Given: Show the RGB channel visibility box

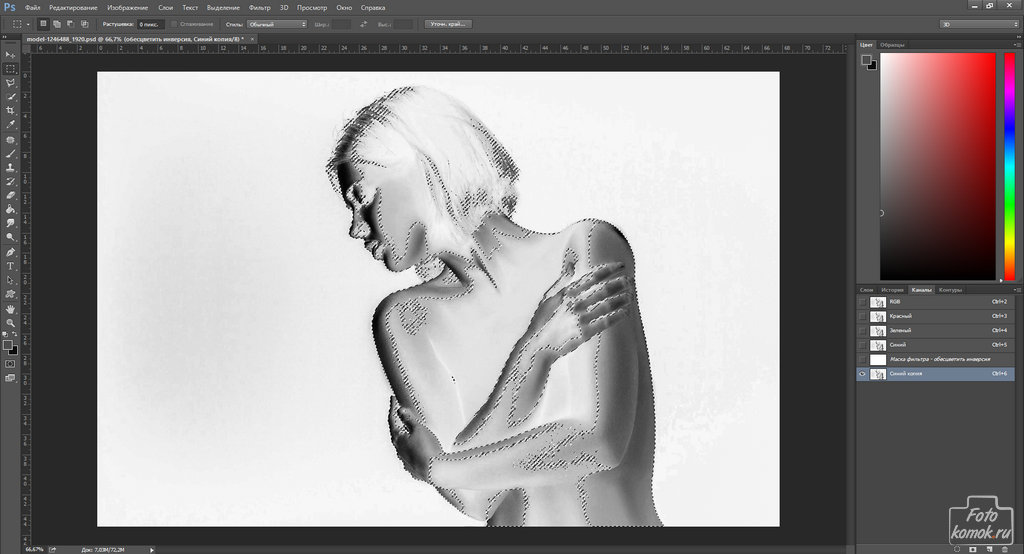Looking at the screenshot, I should [862, 302].
